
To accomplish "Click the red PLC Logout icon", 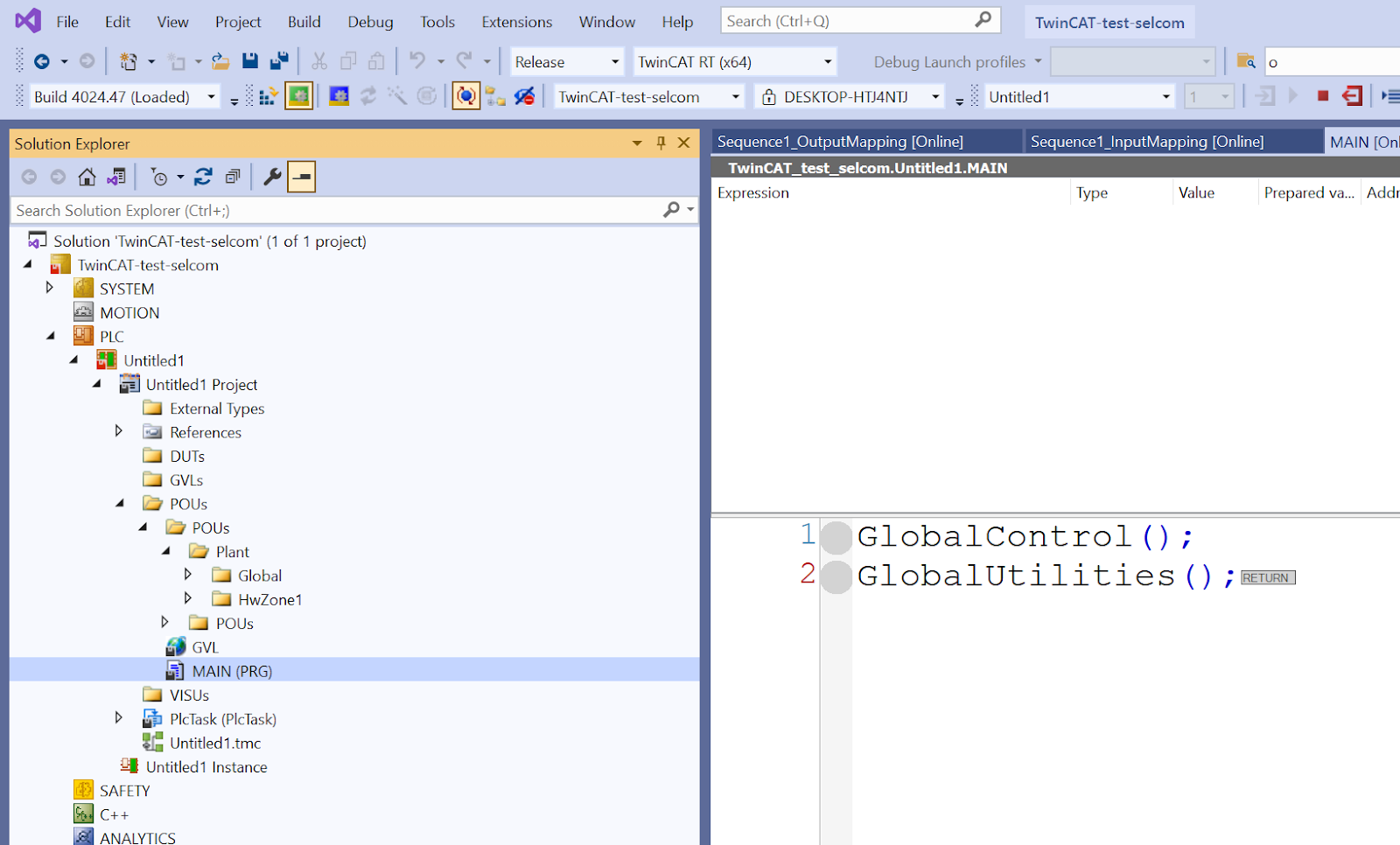I will tap(1352, 96).
